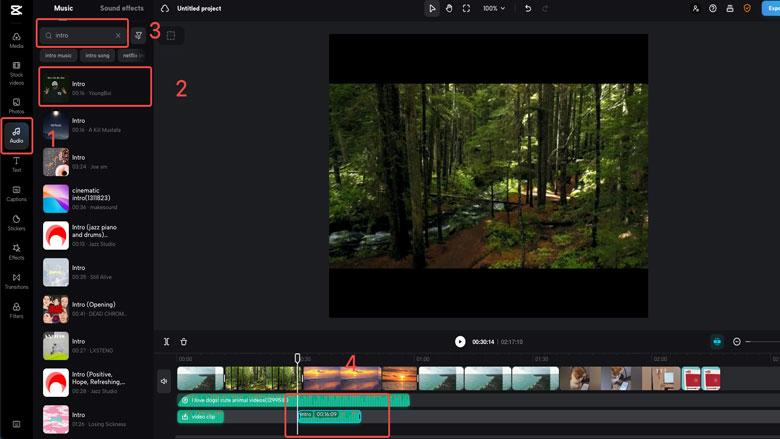The image size is (780, 439).
Task: Rename the Untitled project title
Action: point(199,8)
